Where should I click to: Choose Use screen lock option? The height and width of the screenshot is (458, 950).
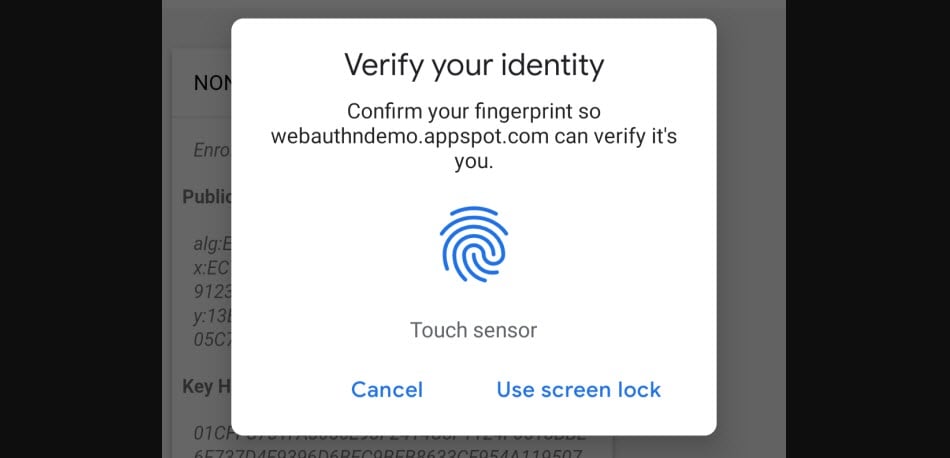pyautogui.click(x=578, y=390)
